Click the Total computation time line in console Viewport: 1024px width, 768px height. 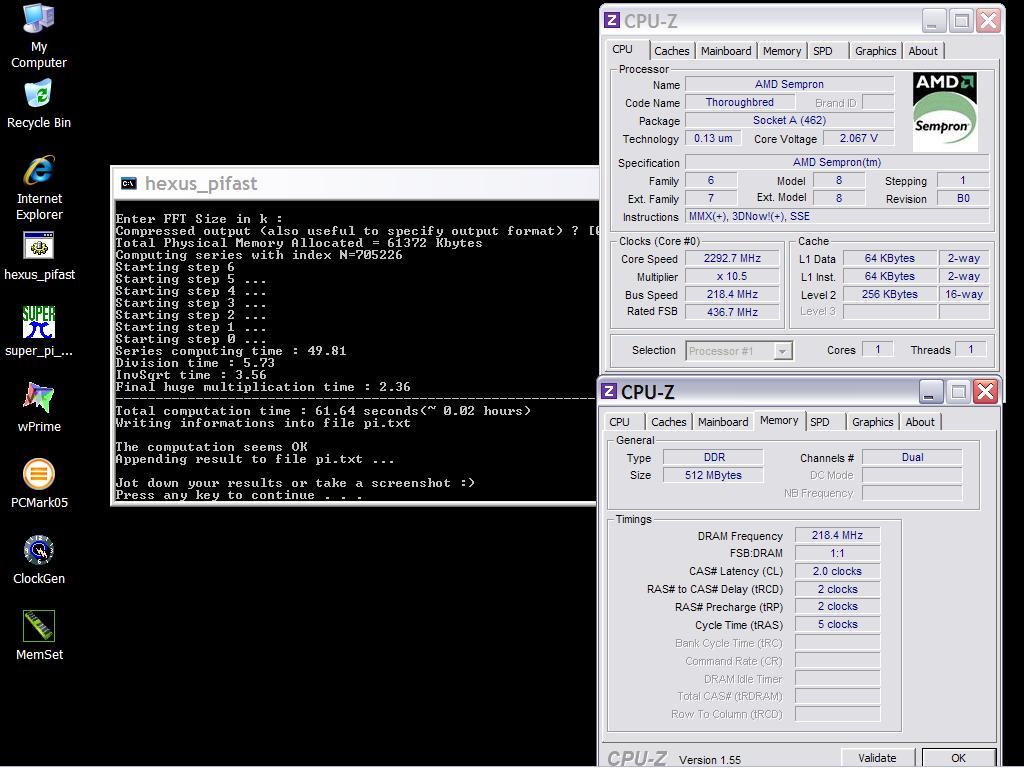[323, 411]
